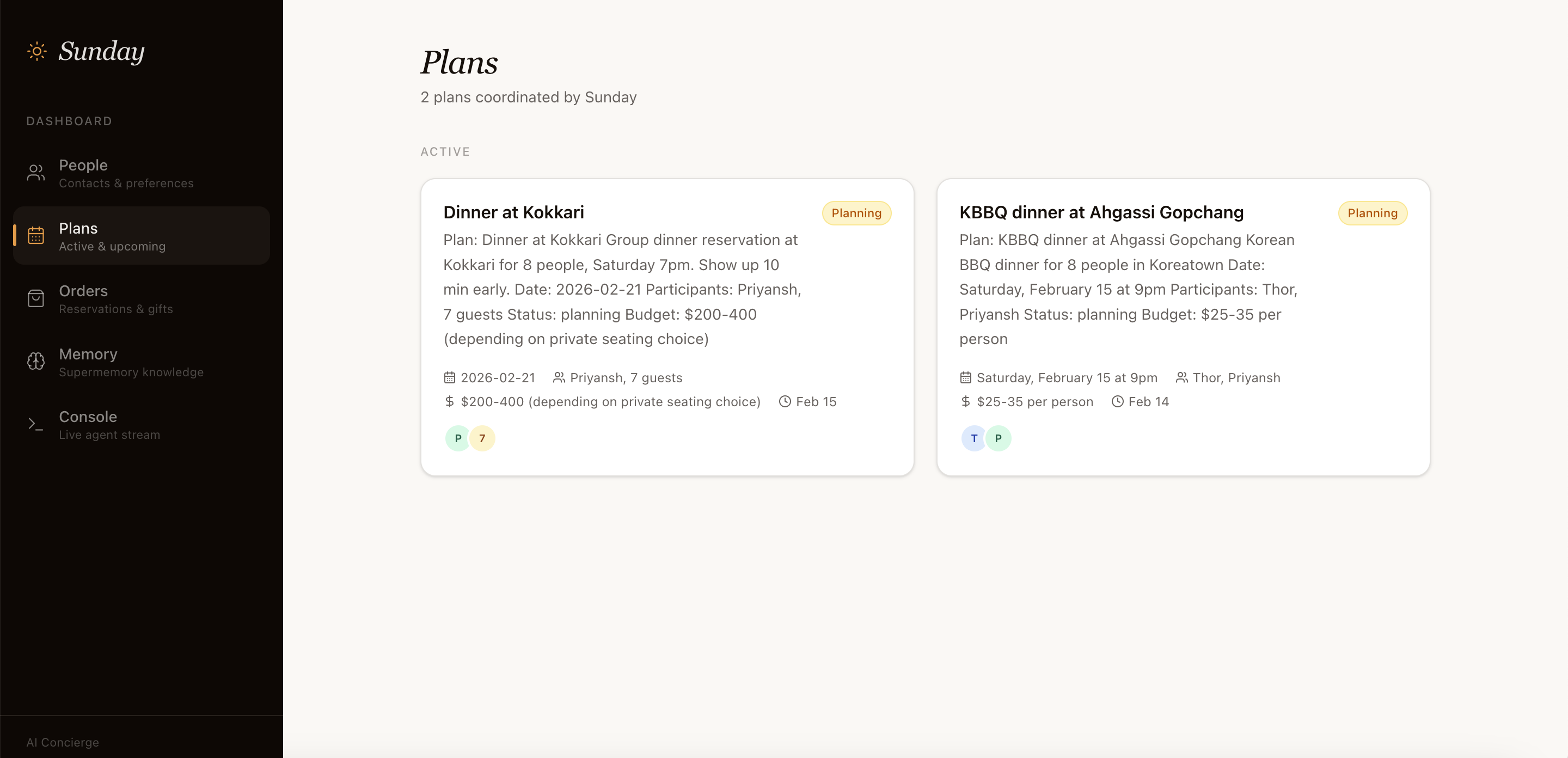The height and width of the screenshot is (758, 1568).
Task: Click the Orders shopping bag icon
Action: point(36,298)
